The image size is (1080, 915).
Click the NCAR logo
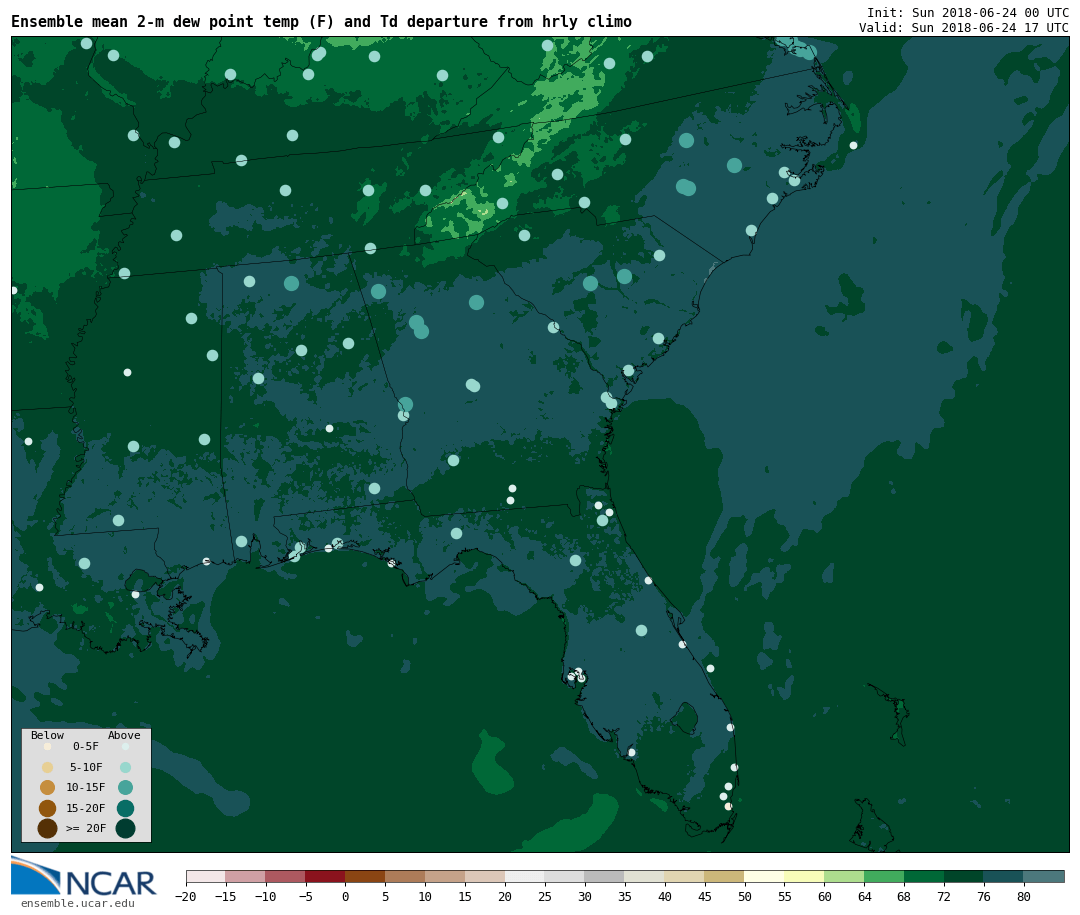click(84, 876)
